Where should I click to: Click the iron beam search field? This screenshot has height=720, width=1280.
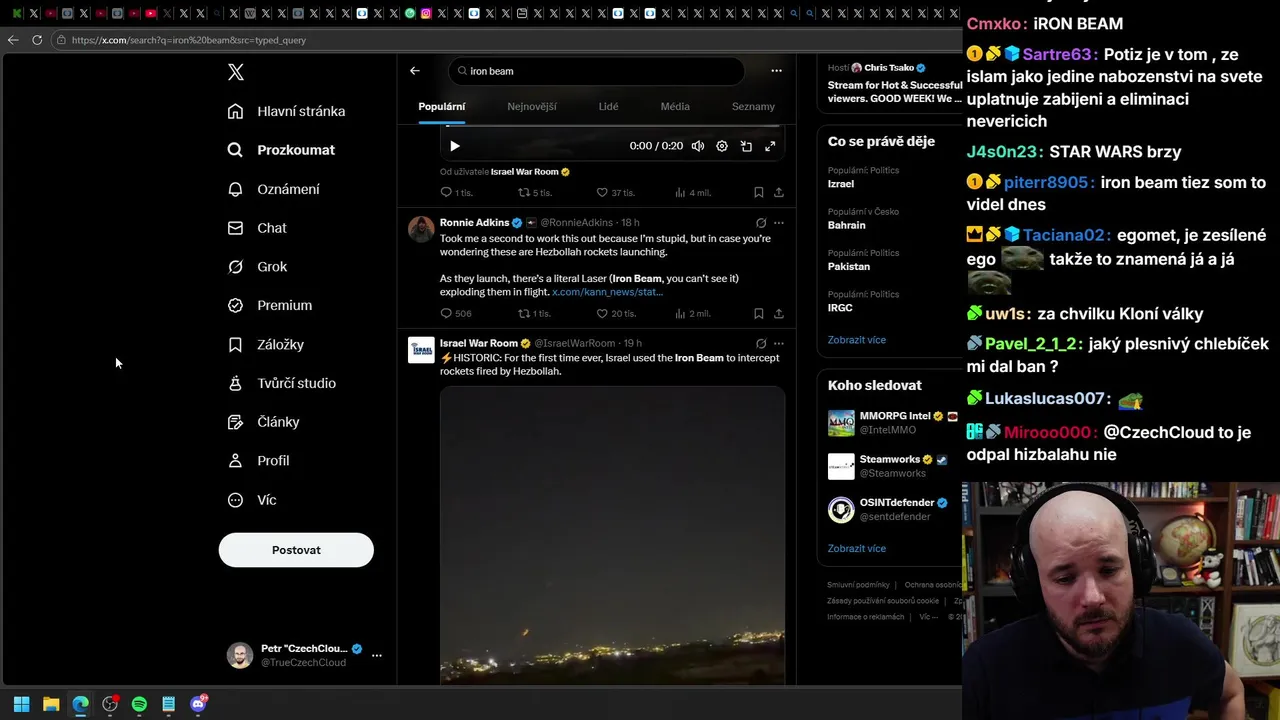click(x=596, y=71)
